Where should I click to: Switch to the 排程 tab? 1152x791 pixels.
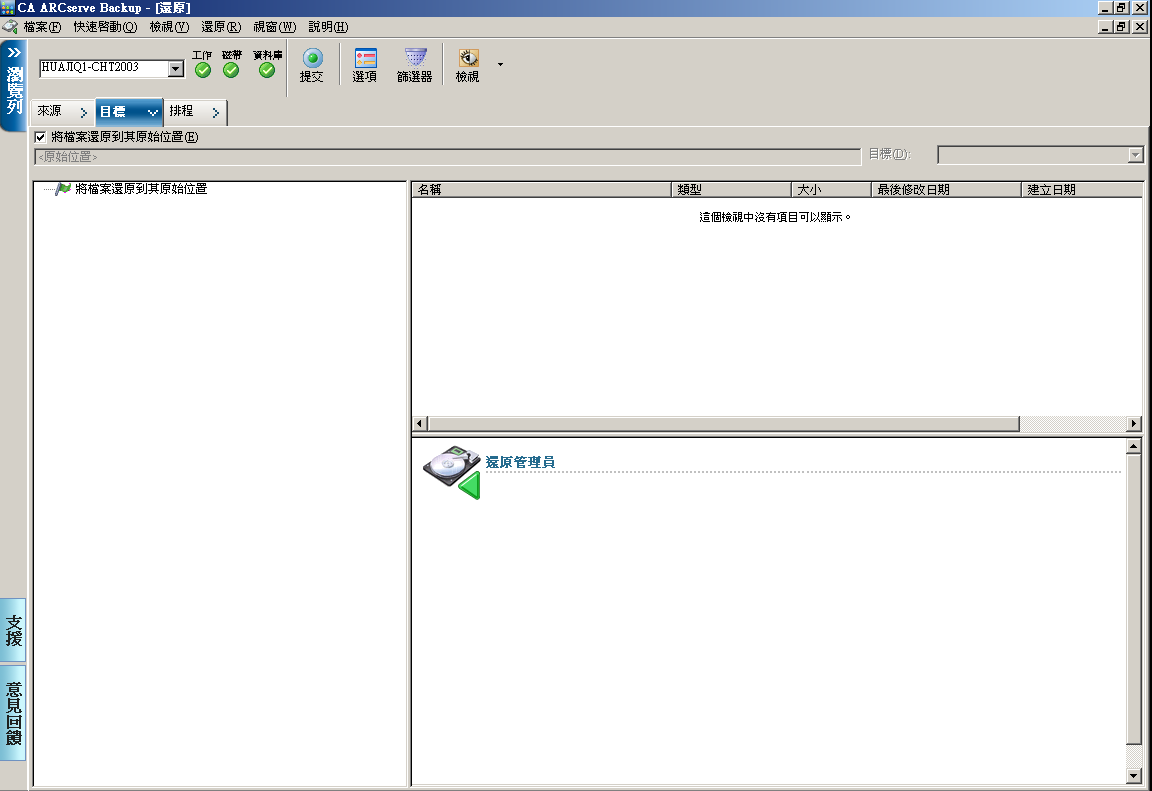pos(195,112)
